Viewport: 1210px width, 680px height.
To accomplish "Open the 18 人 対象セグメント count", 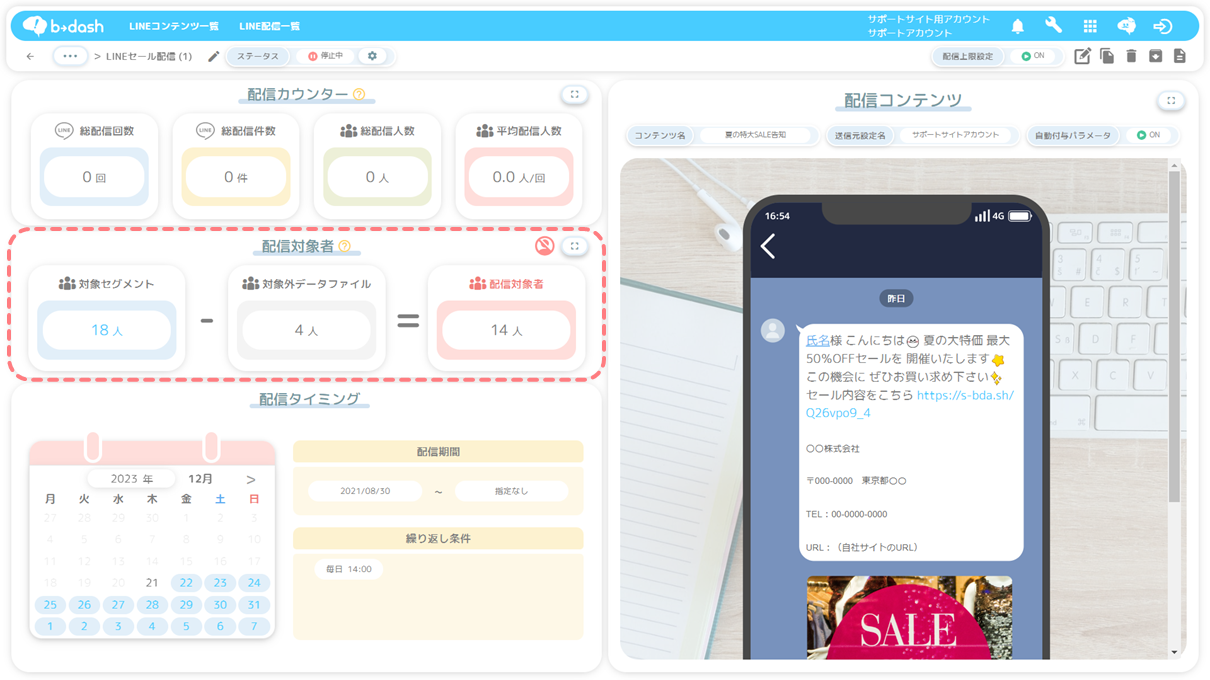I will (107, 330).
